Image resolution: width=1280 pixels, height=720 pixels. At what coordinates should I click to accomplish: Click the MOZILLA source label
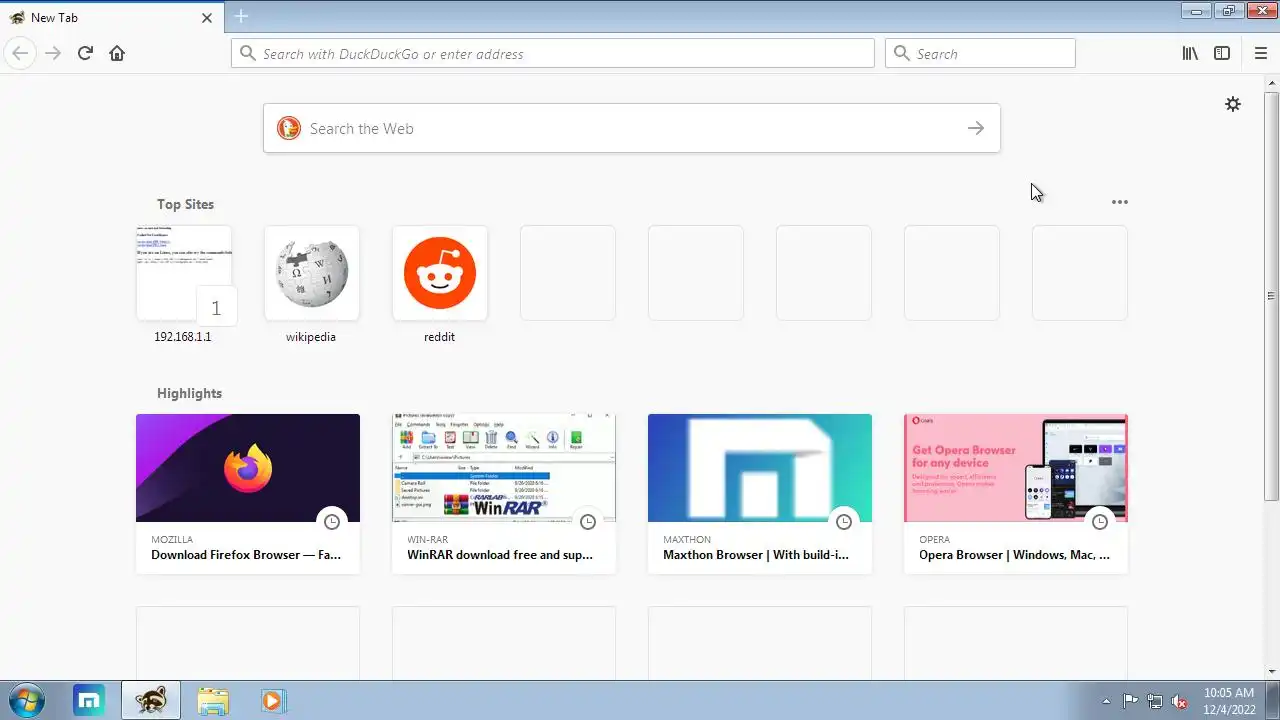(x=172, y=539)
